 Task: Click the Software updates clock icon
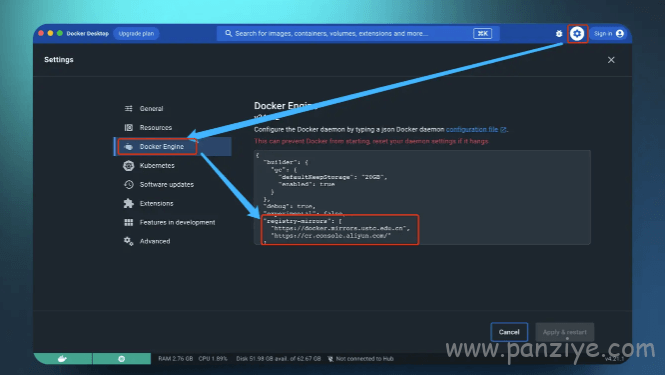(129, 185)
